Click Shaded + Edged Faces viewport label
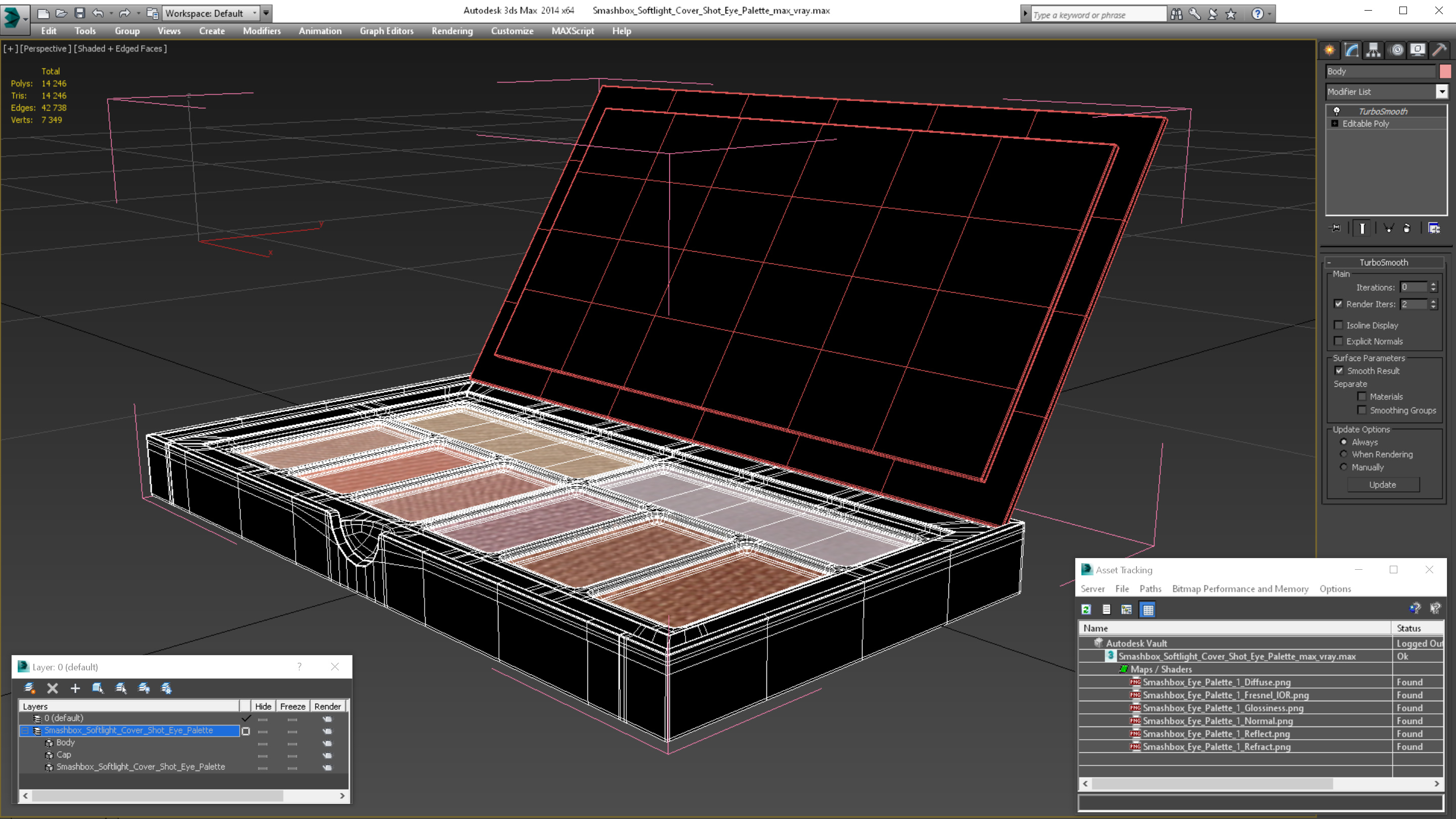This screenshot has height=819, width=1456. pos(121,49)
